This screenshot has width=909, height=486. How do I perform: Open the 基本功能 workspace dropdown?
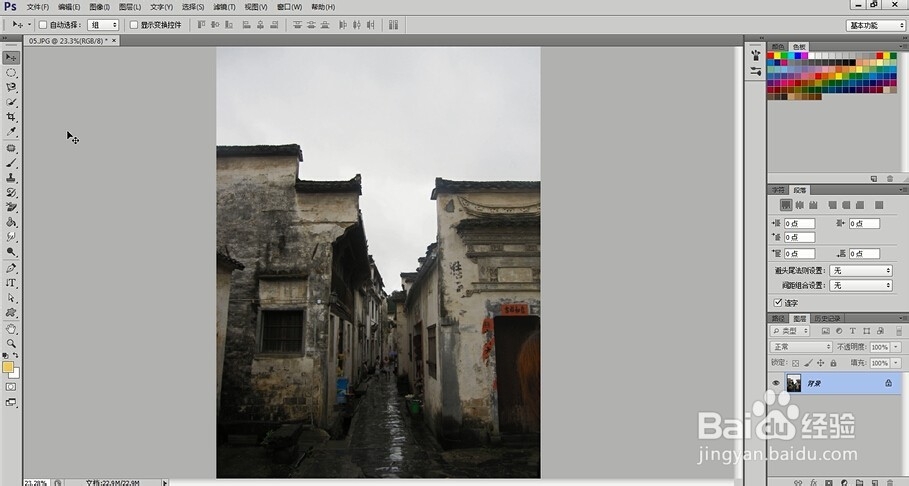click(x=875, y=26)
